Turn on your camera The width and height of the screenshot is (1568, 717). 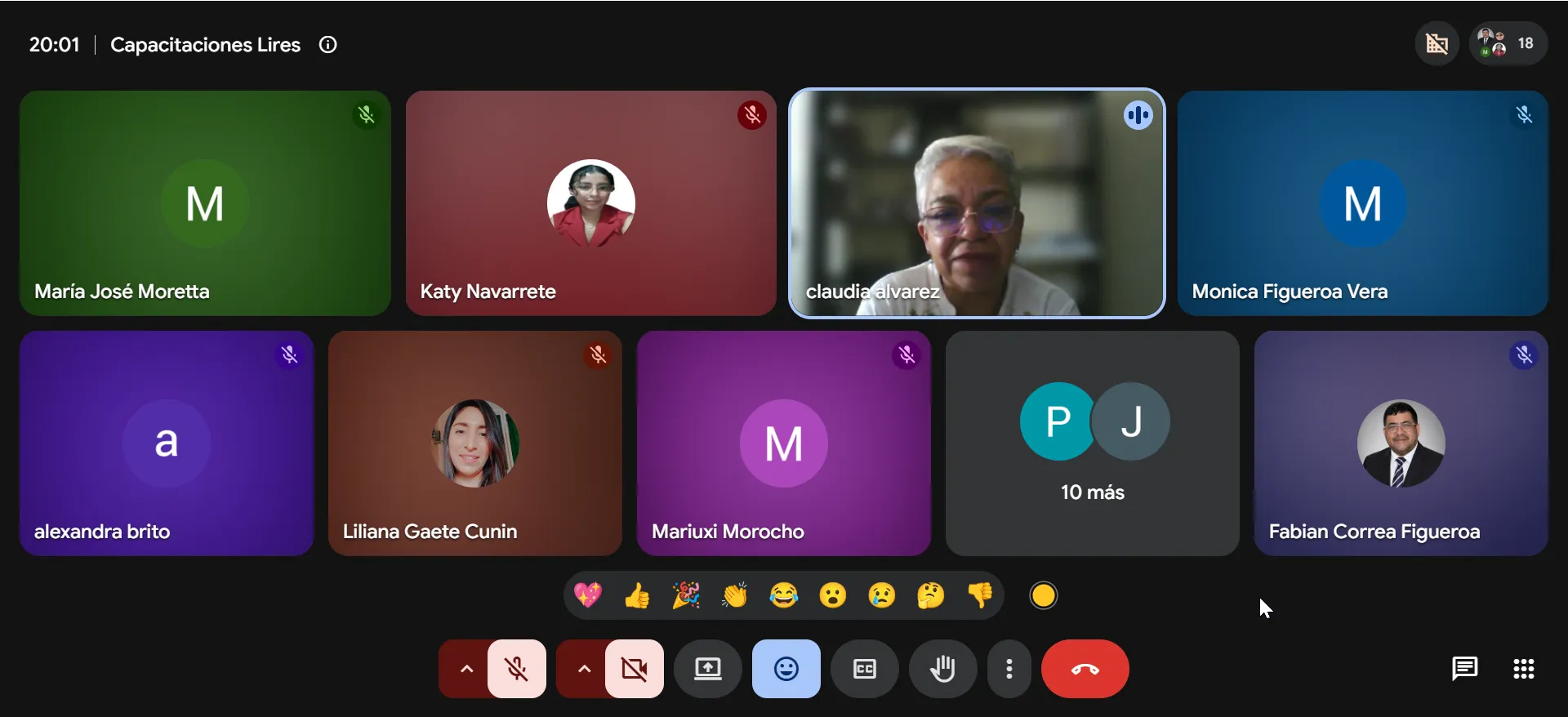click(x=635, y=669)
